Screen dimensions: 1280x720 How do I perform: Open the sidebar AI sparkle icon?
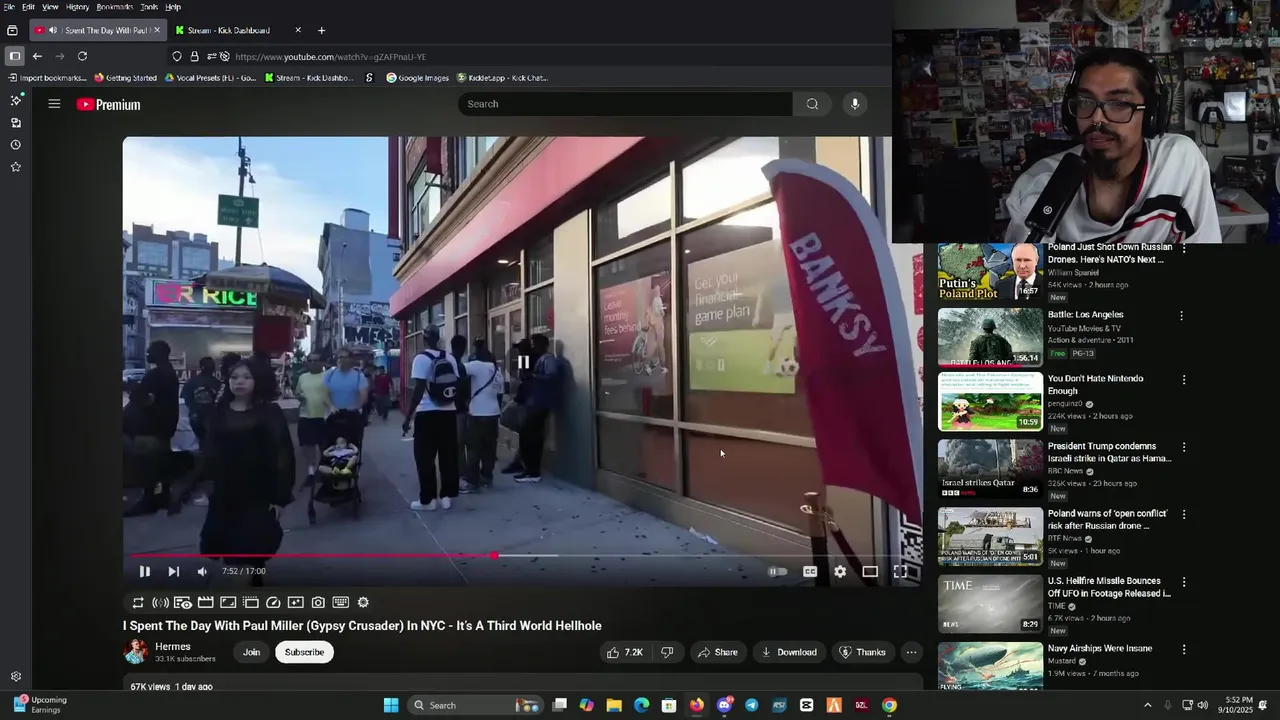(15, 100)
